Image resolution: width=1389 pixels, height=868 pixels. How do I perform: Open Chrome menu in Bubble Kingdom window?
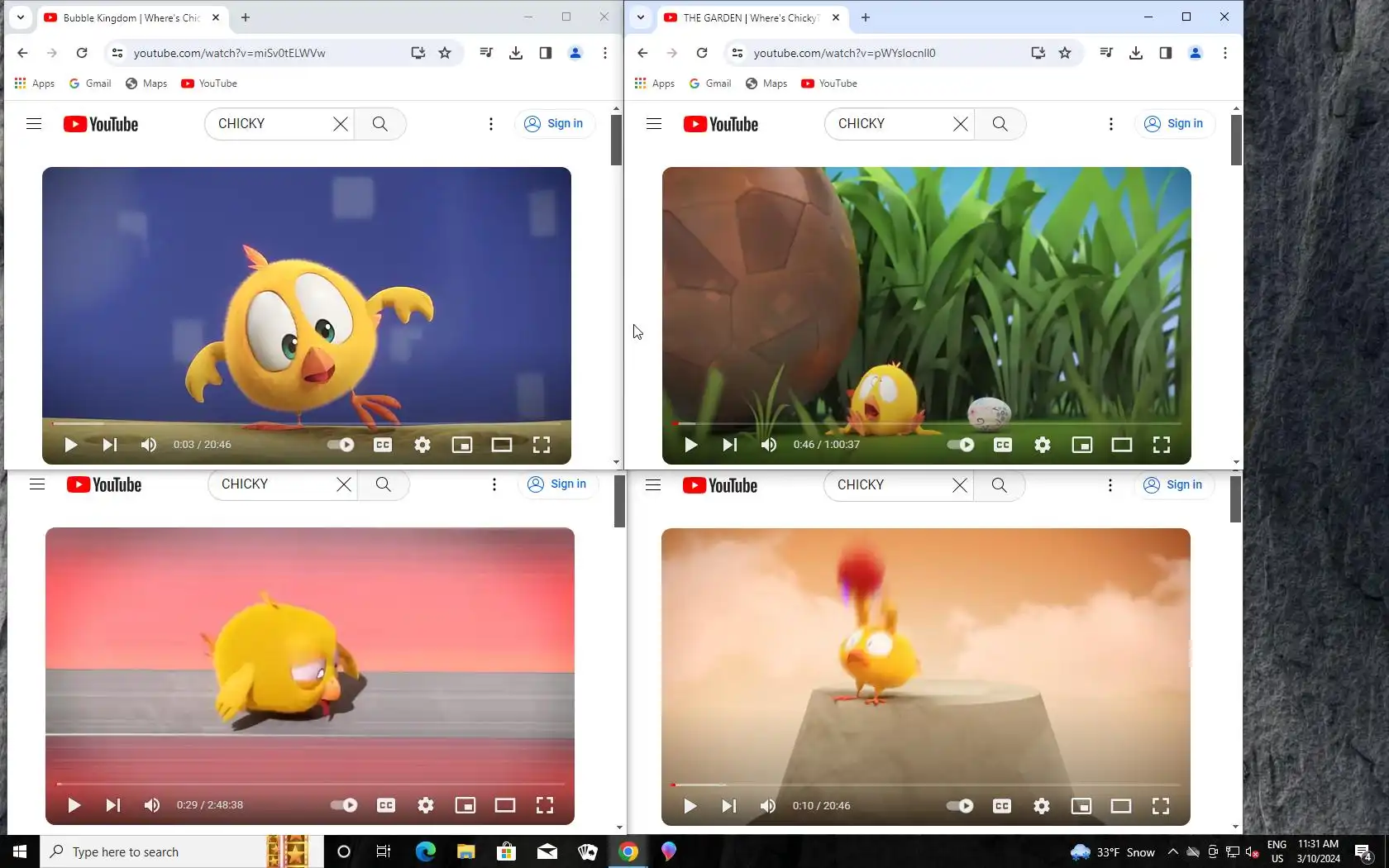click(x=605, y=53)
